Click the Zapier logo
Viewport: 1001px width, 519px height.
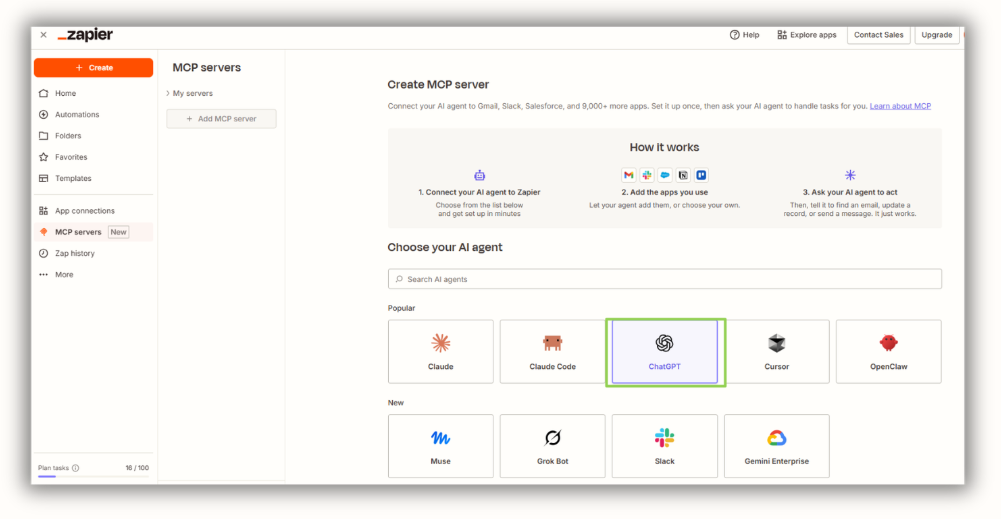click(x=86, y=35)
